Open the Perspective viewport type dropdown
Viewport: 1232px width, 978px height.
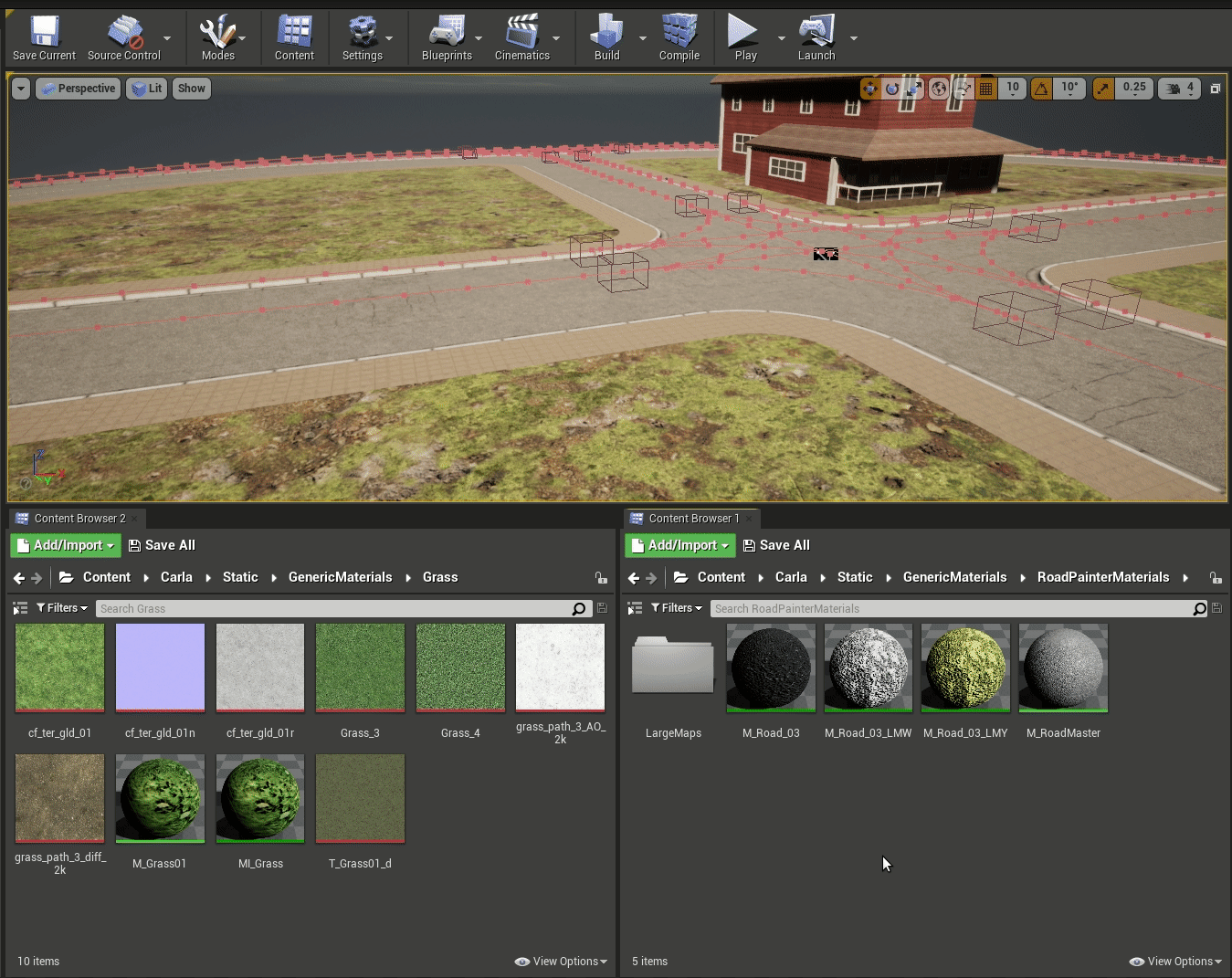[79, 89]
